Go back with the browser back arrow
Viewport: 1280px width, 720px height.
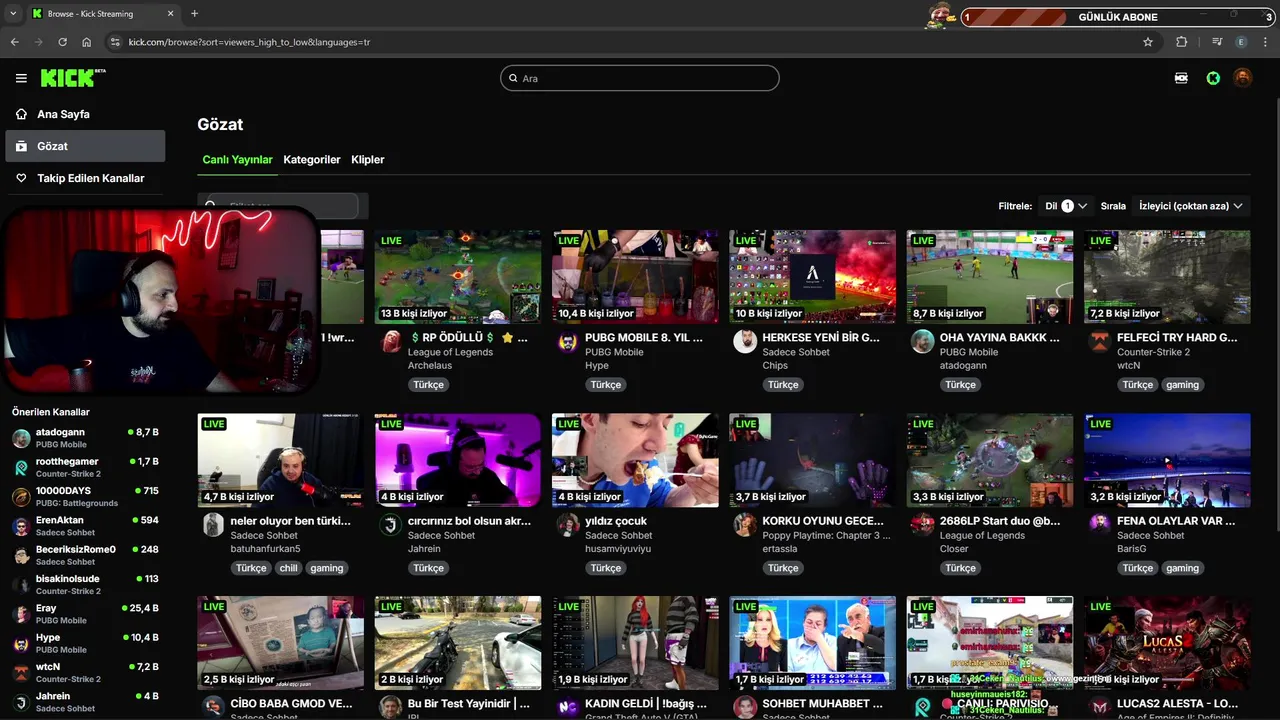(x=15, y=42)
